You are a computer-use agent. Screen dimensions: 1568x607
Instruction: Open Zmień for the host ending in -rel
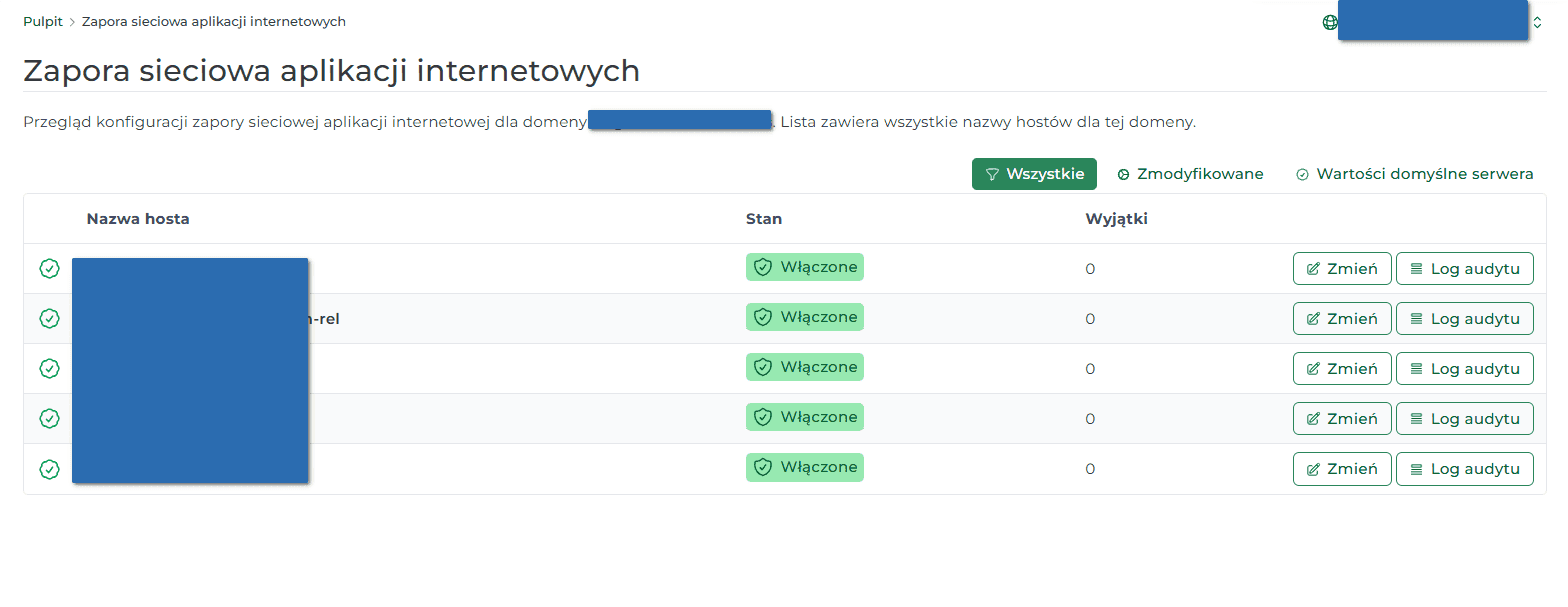pyautogui.click(x=1342, y=319)
